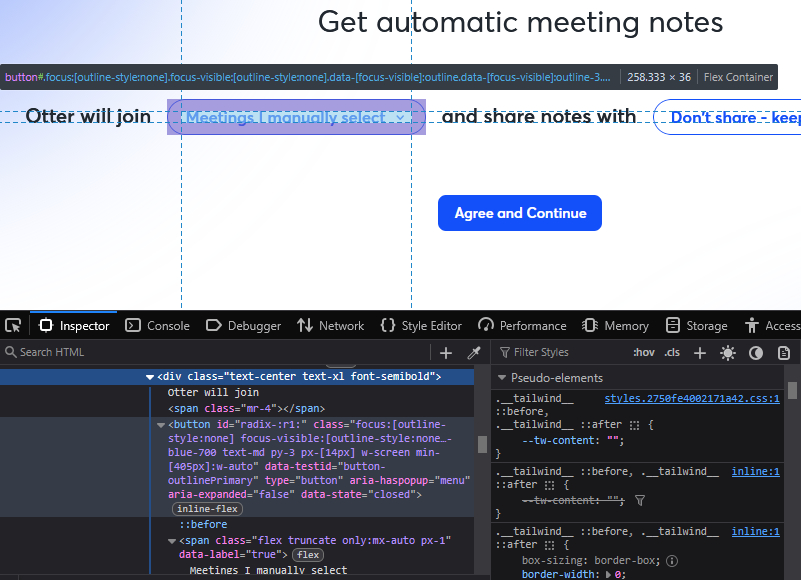Click the filter icon beside tw-content
Viewport: 801px width, 580px height.
point(640,500)
